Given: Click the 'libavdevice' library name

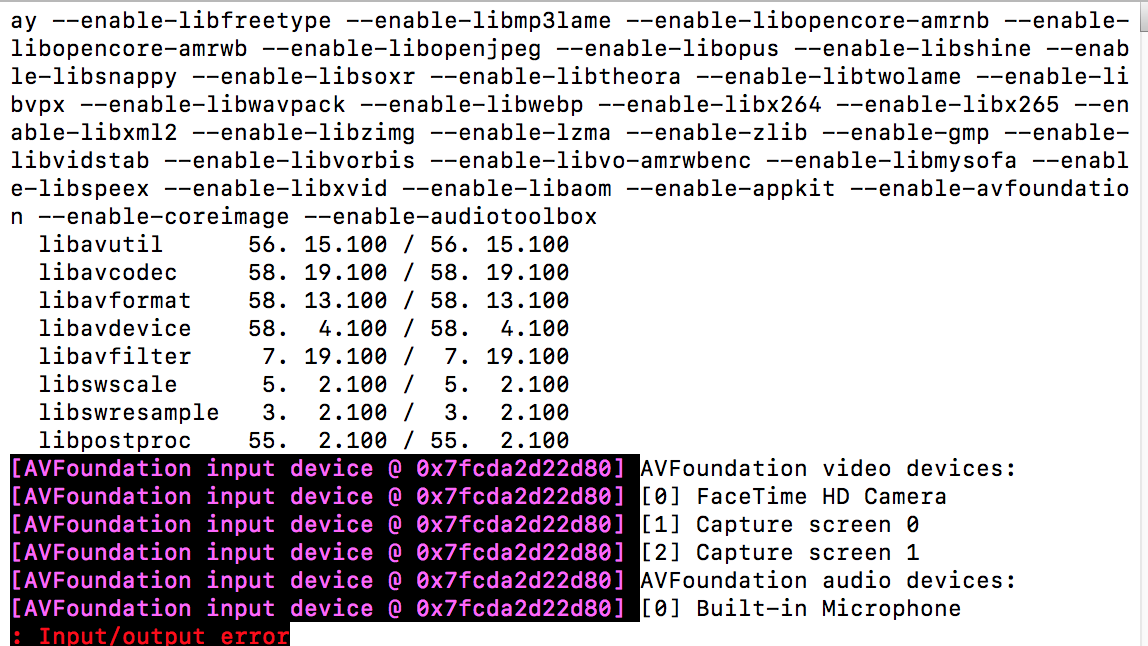Looking at the screenshot, I should tap(115, 329).
